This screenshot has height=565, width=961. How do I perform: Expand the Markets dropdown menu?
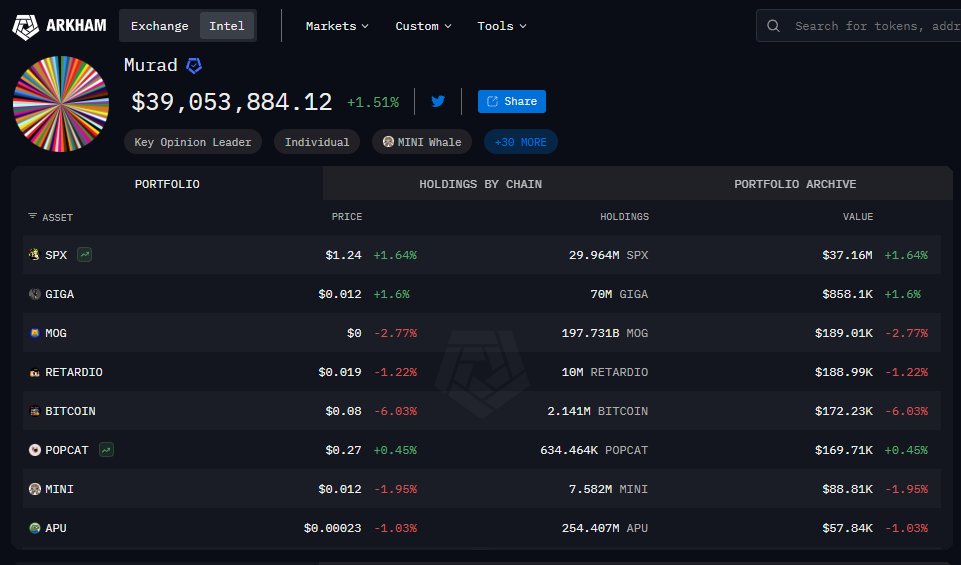coord(337,26)
